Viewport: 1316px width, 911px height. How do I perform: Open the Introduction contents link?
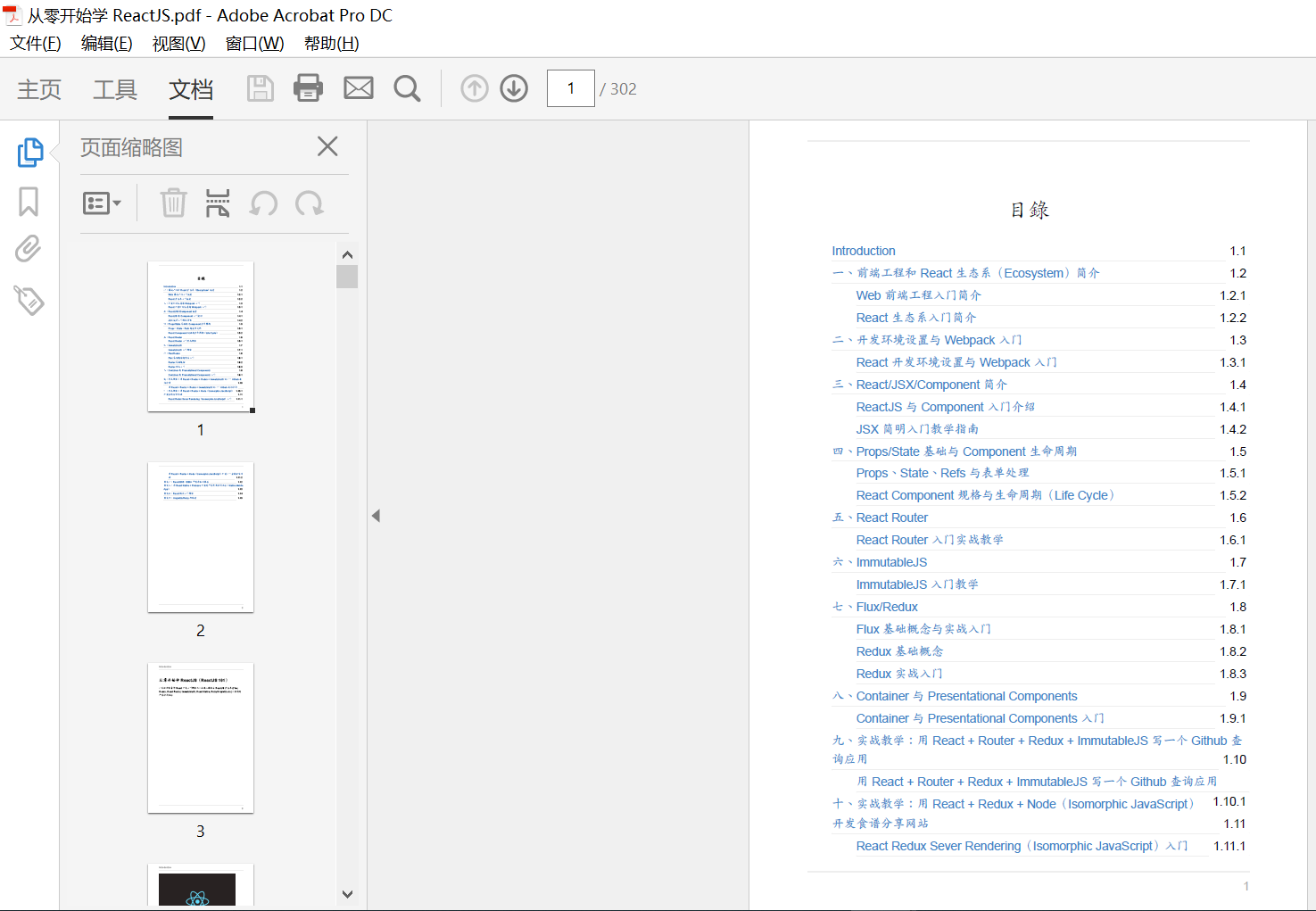[x=864, y=251]
